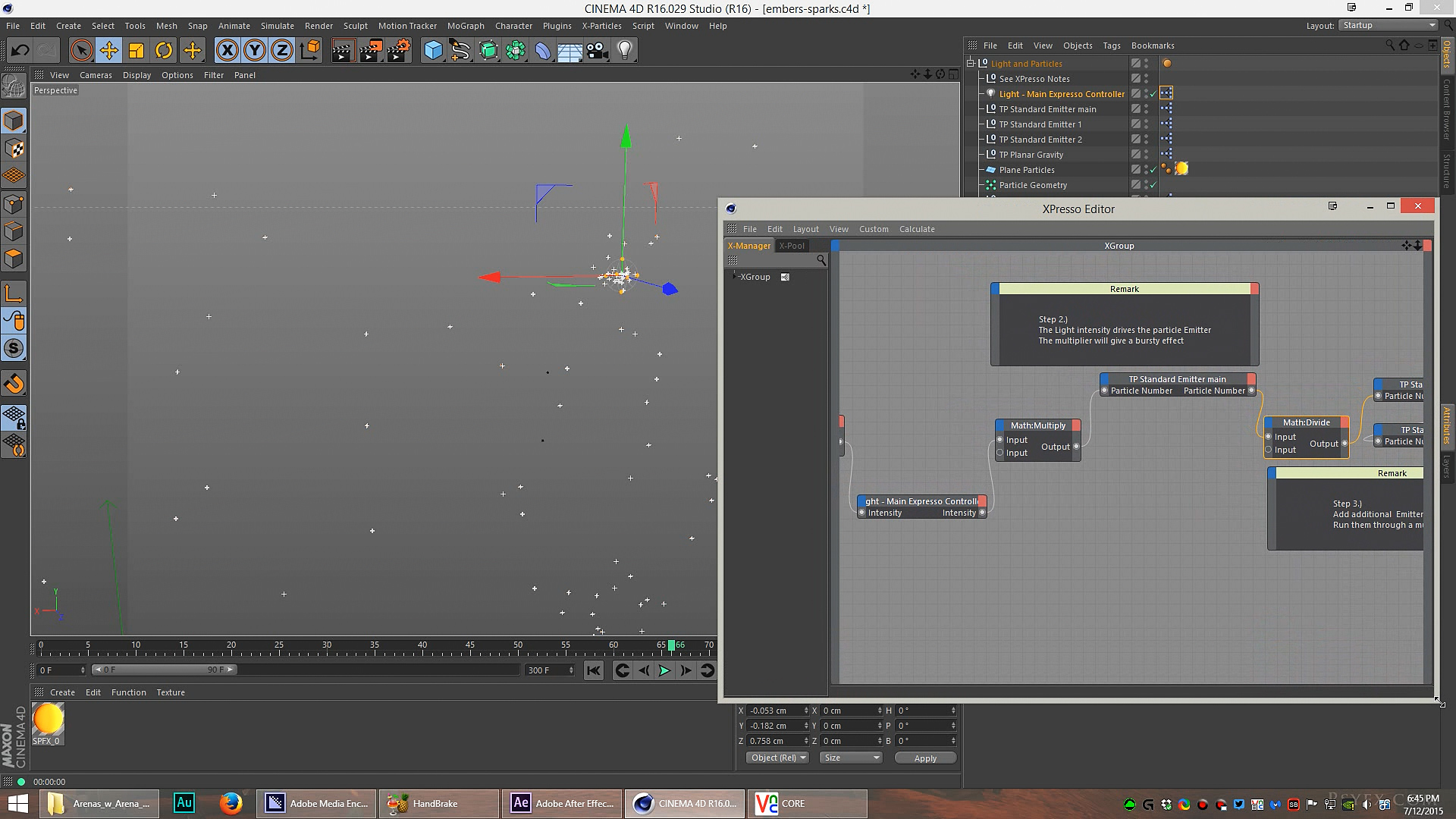The height and width of the screenshot is (819, 1456).
Task: Enable Polygons mode in left palette
Action: 14,259
